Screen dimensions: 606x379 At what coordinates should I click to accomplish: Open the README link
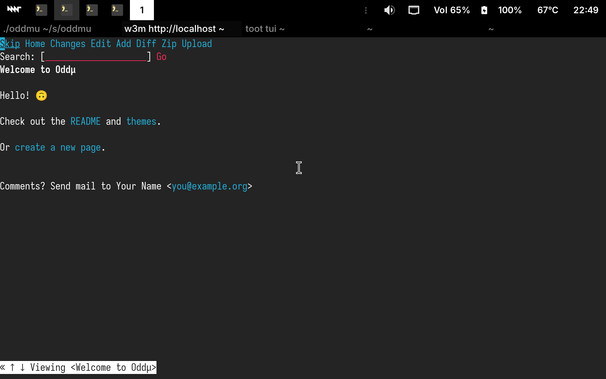[x=85, y=121]
